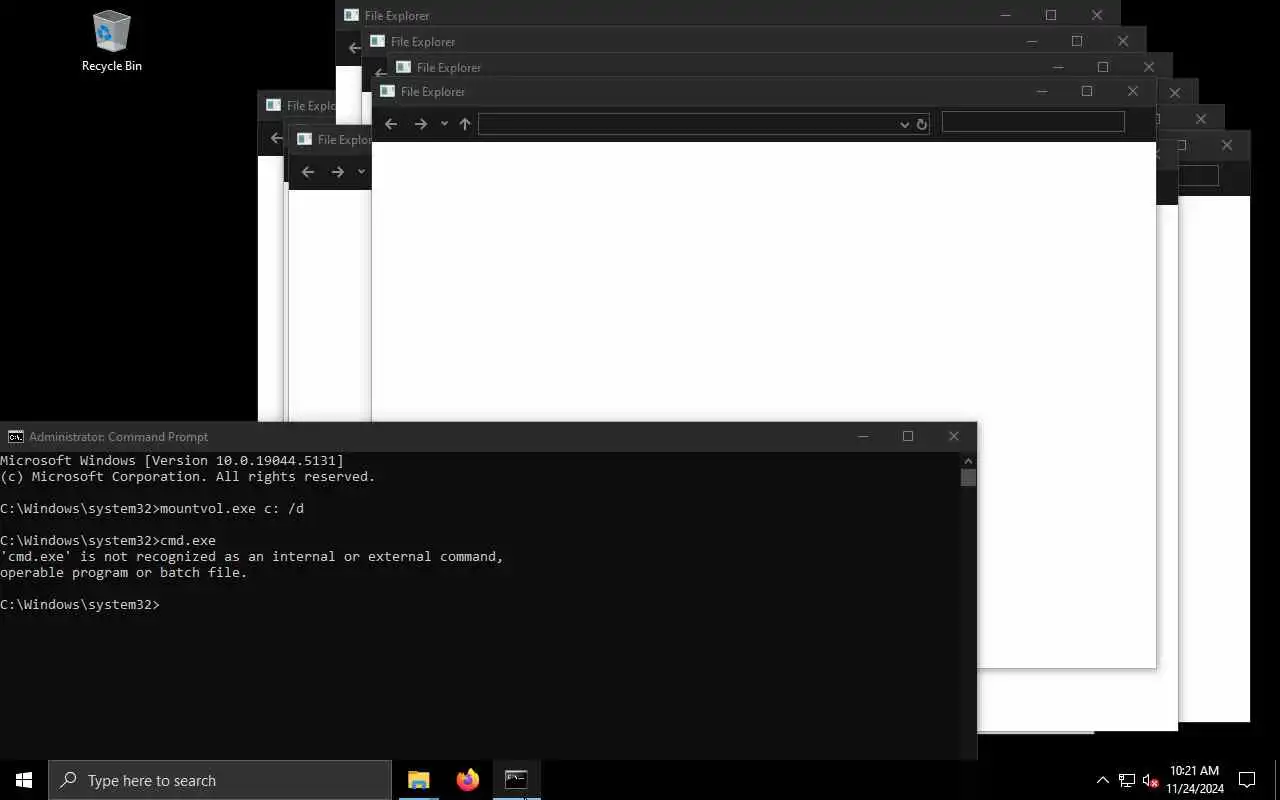Click the Command Prompt scrollbar thumb

point(968,477)
